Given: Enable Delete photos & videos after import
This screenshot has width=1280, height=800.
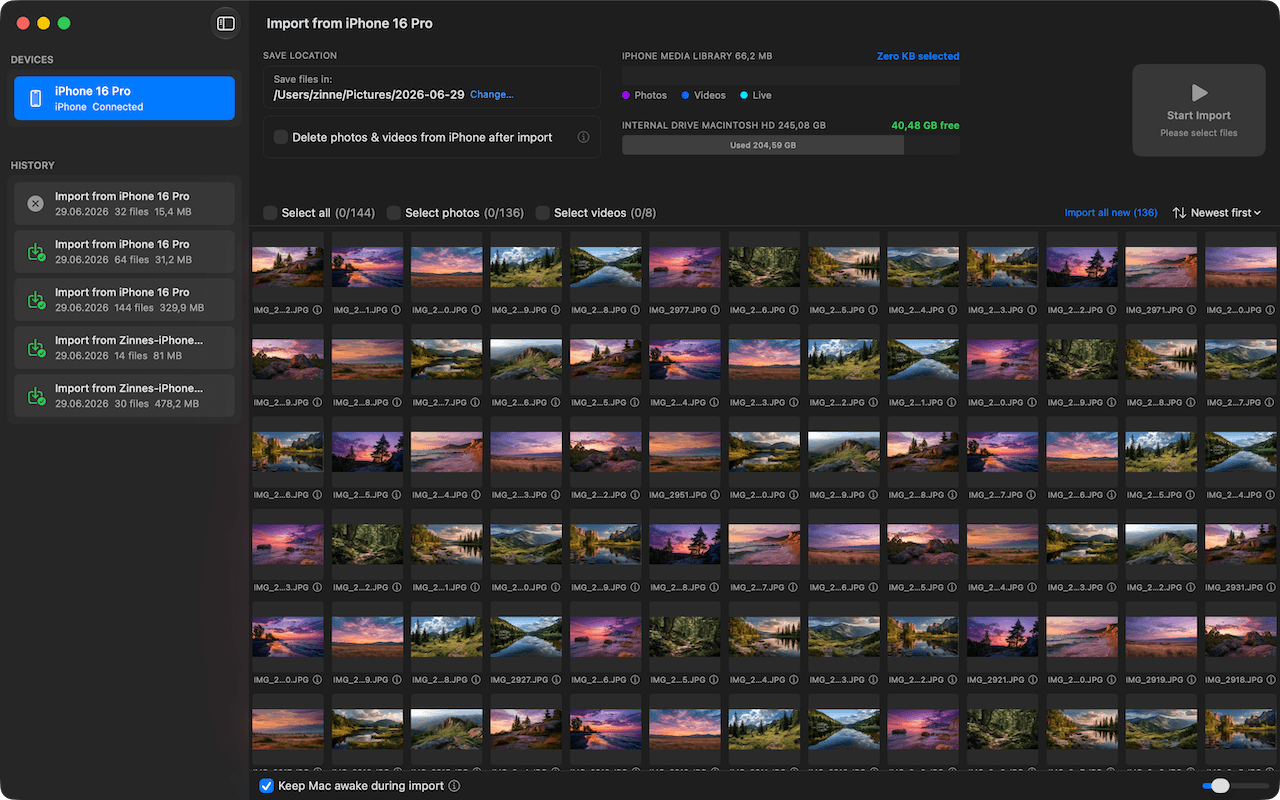Looking at the screenshot, I should (281, 137).
